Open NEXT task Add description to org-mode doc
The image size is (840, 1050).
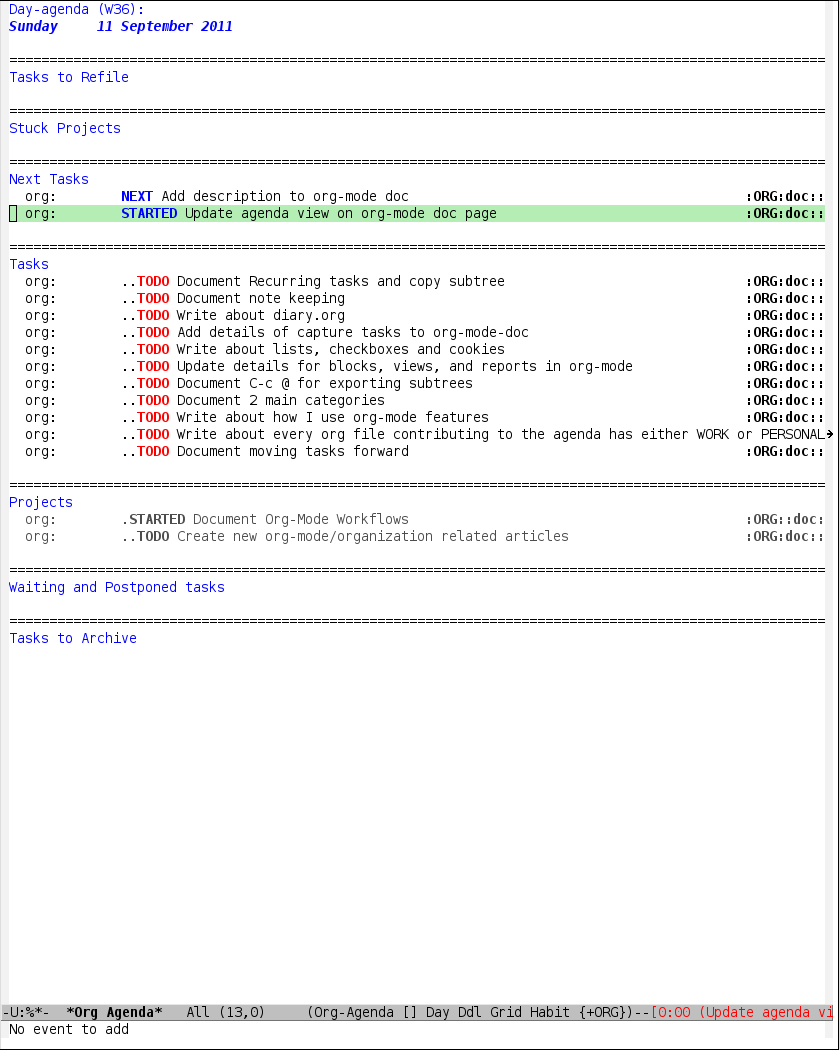(x=284, y=197)
